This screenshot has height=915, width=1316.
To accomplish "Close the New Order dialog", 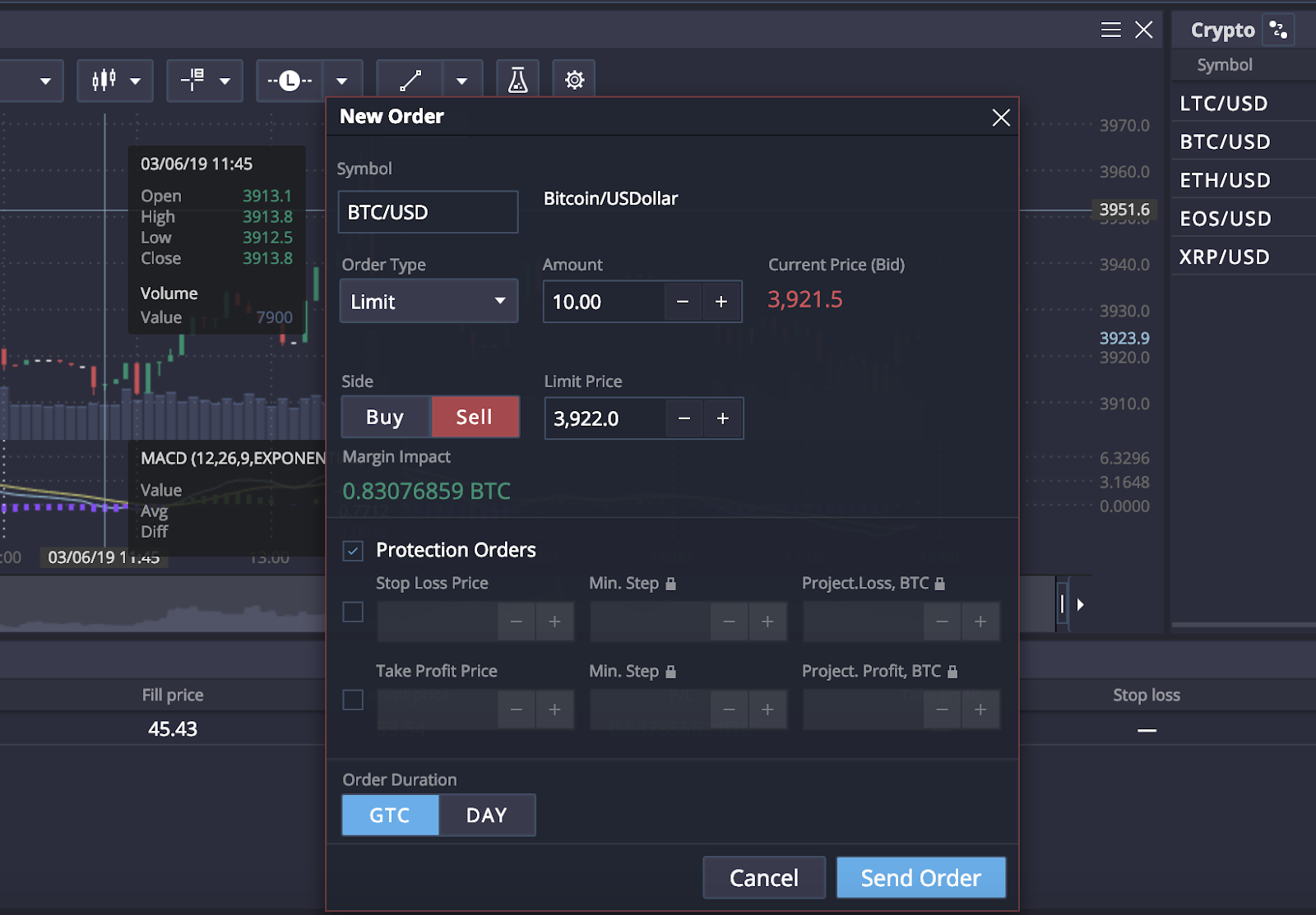I will (x=1001, y=118).
